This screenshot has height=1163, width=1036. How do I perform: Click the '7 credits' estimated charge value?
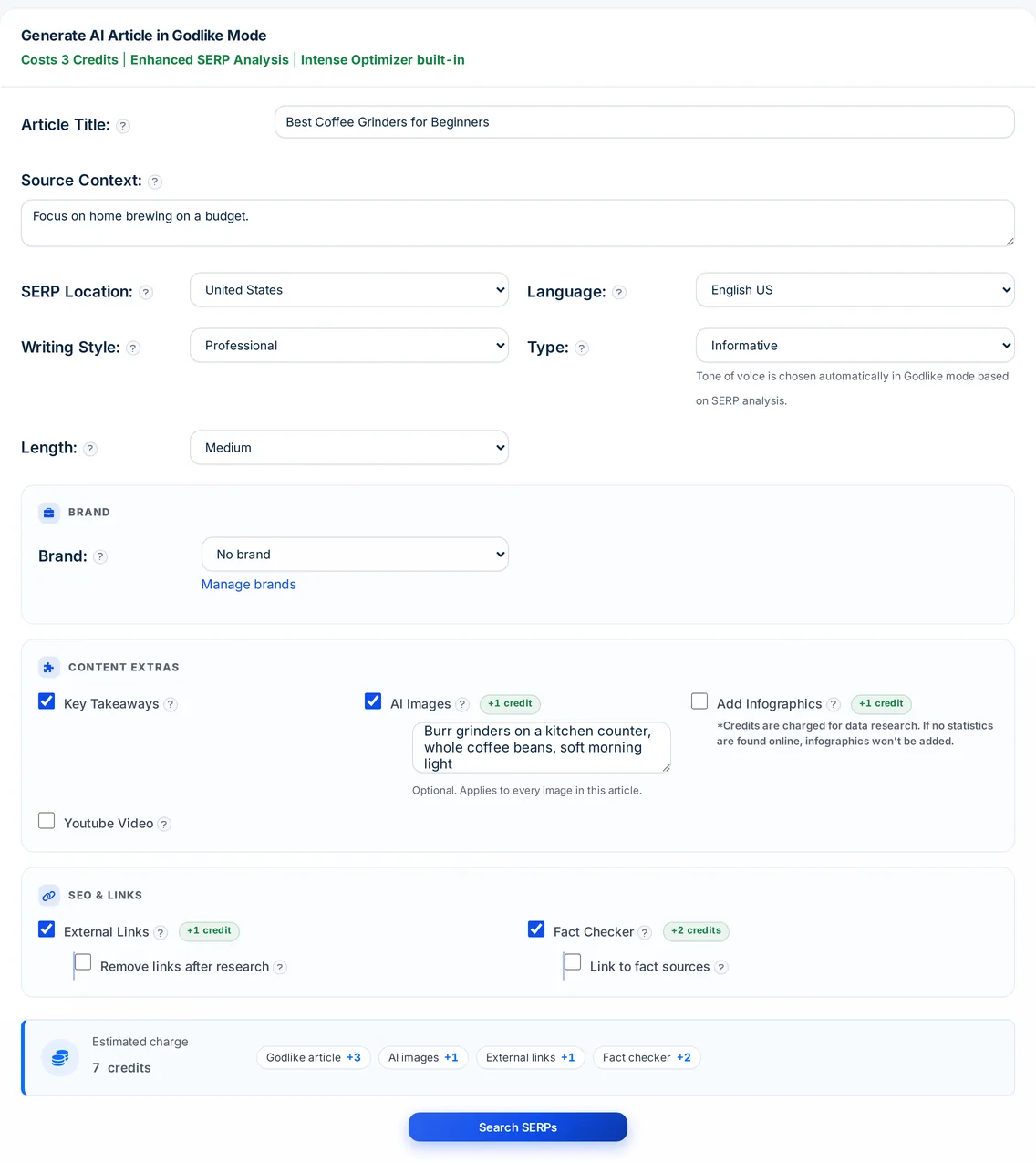click(121, 1068)
